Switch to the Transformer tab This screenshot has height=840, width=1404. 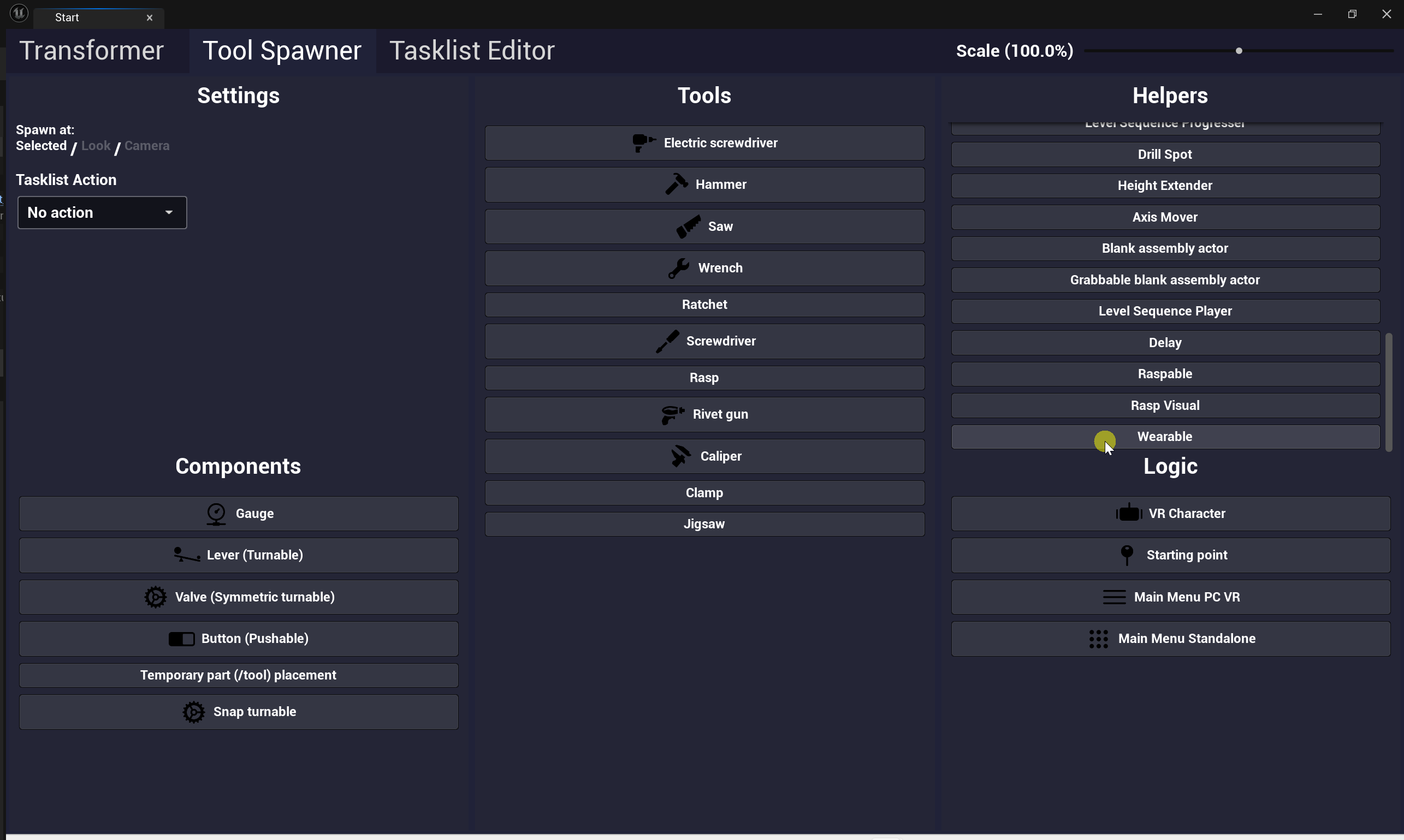91,51
